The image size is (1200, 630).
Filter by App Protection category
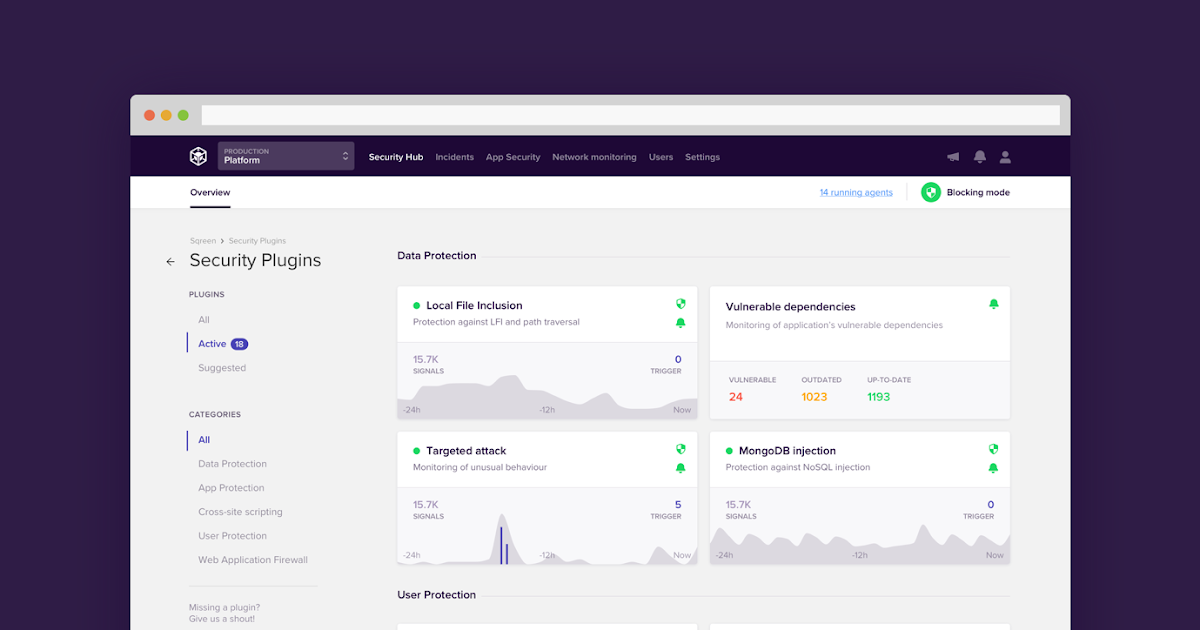[x=231, y=488]
